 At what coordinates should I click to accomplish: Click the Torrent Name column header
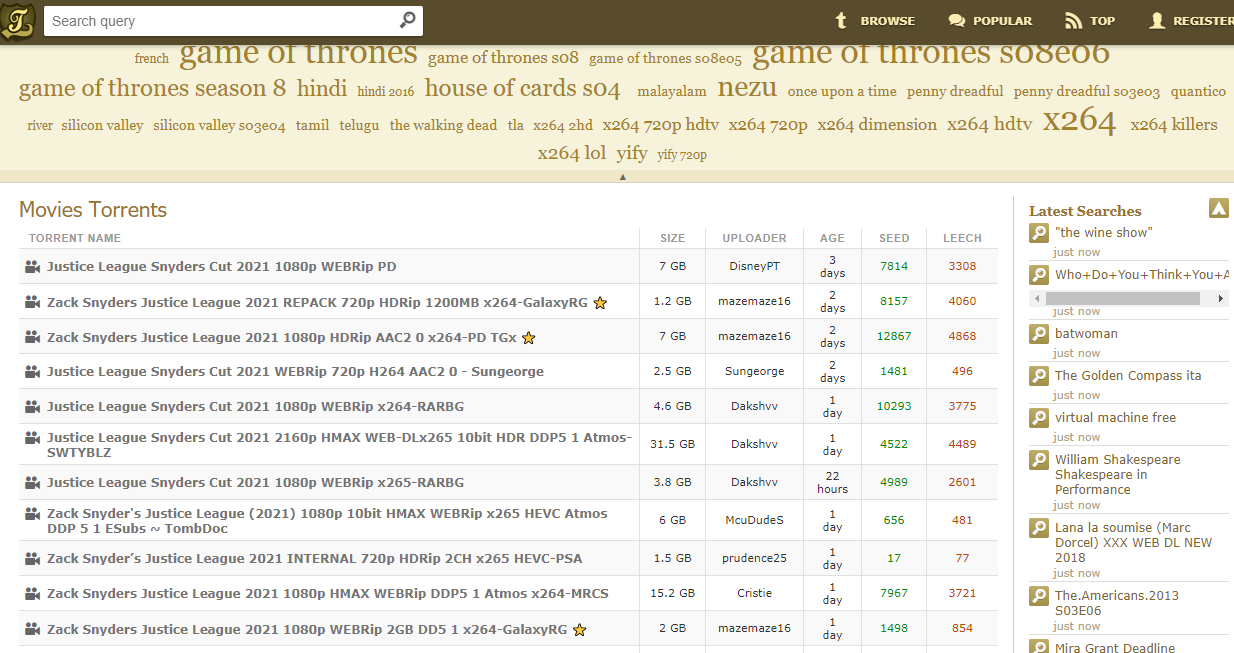[x=75, y=238]
